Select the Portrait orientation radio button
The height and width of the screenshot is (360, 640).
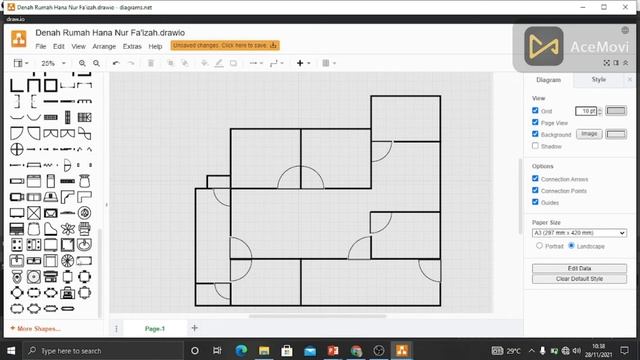click(x=539, y=246)
